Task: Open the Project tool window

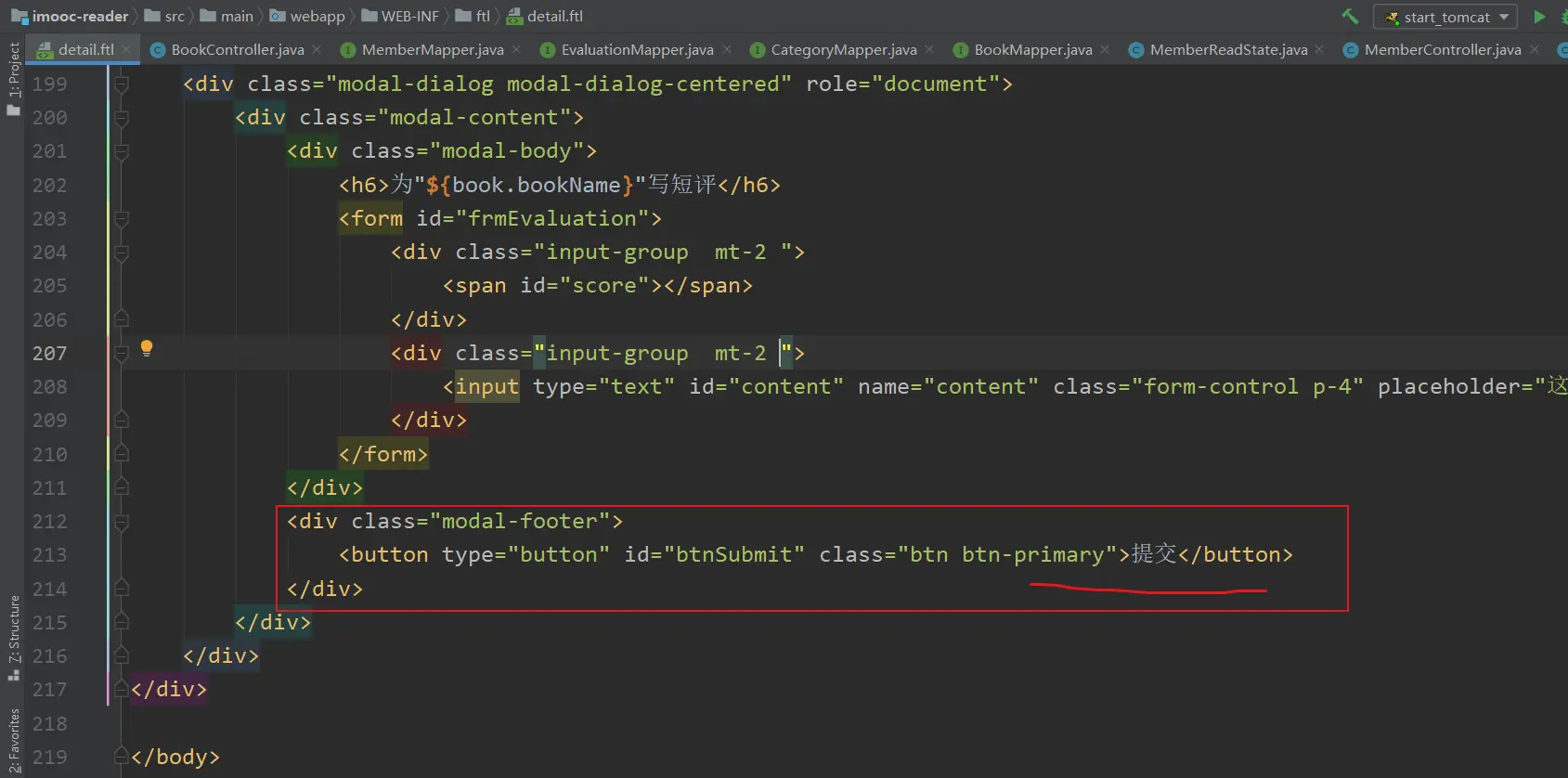Action: 13,78
